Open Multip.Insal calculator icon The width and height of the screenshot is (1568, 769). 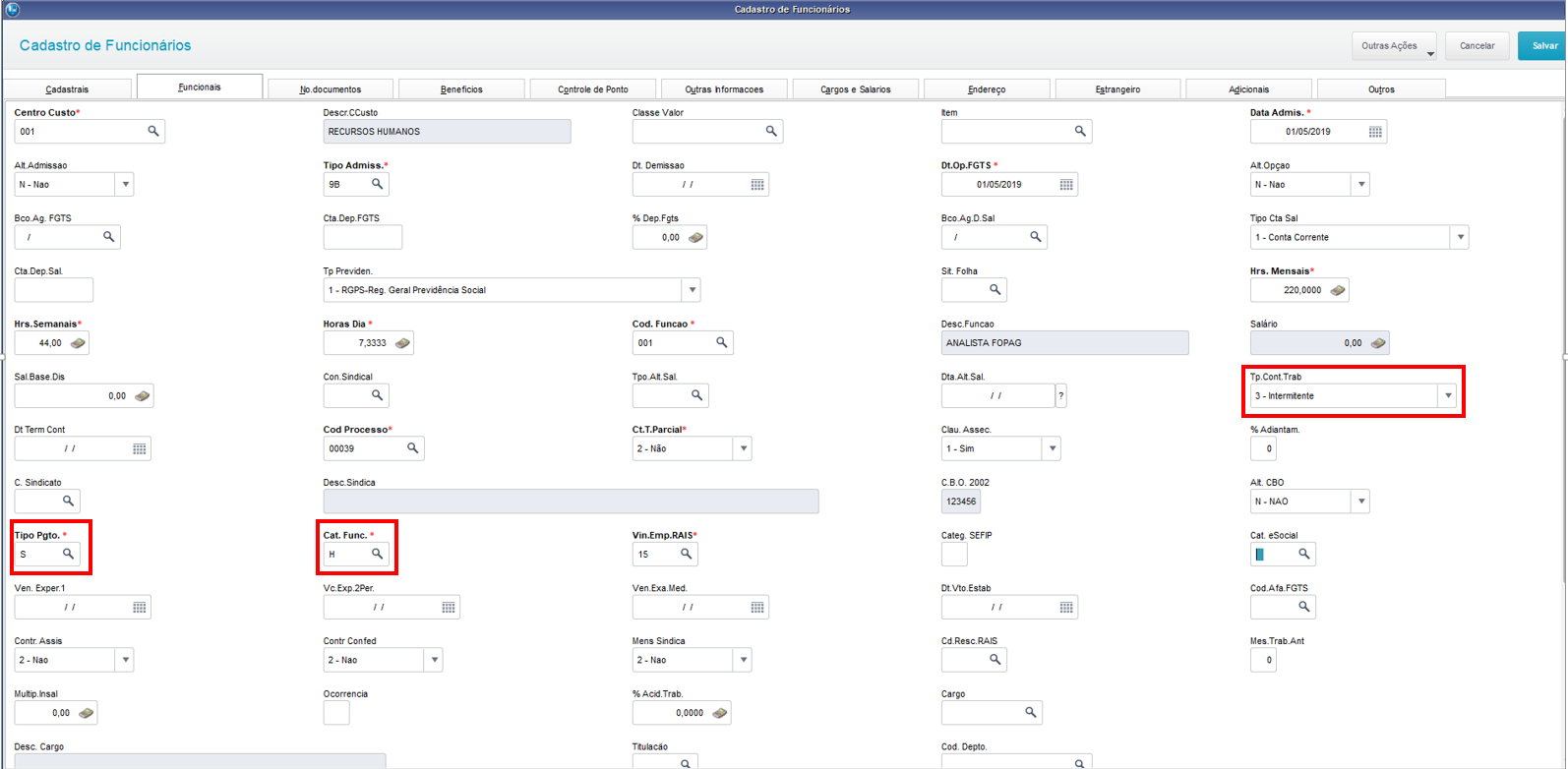coord(86,713)
